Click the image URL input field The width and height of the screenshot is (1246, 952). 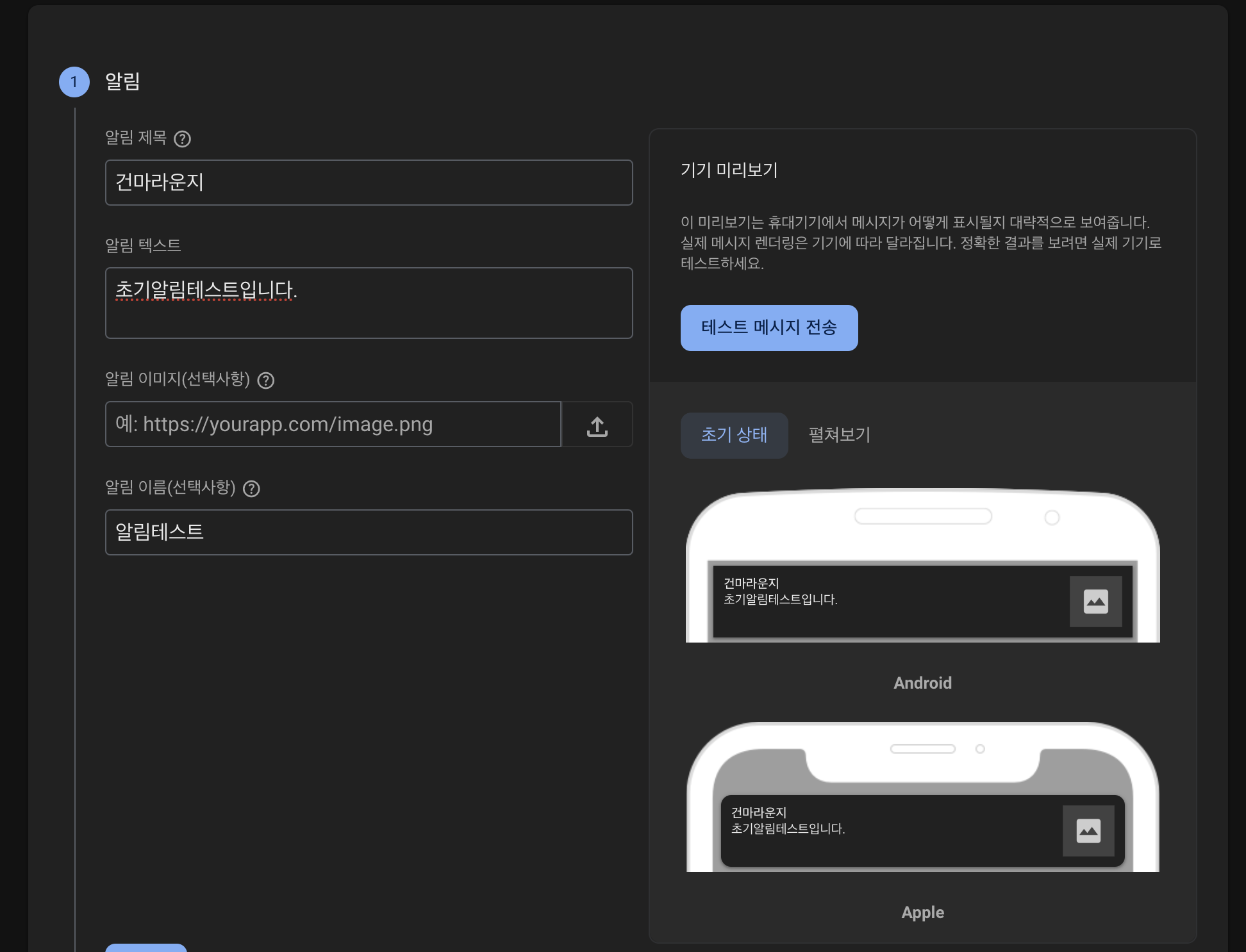tap(333, 424)
